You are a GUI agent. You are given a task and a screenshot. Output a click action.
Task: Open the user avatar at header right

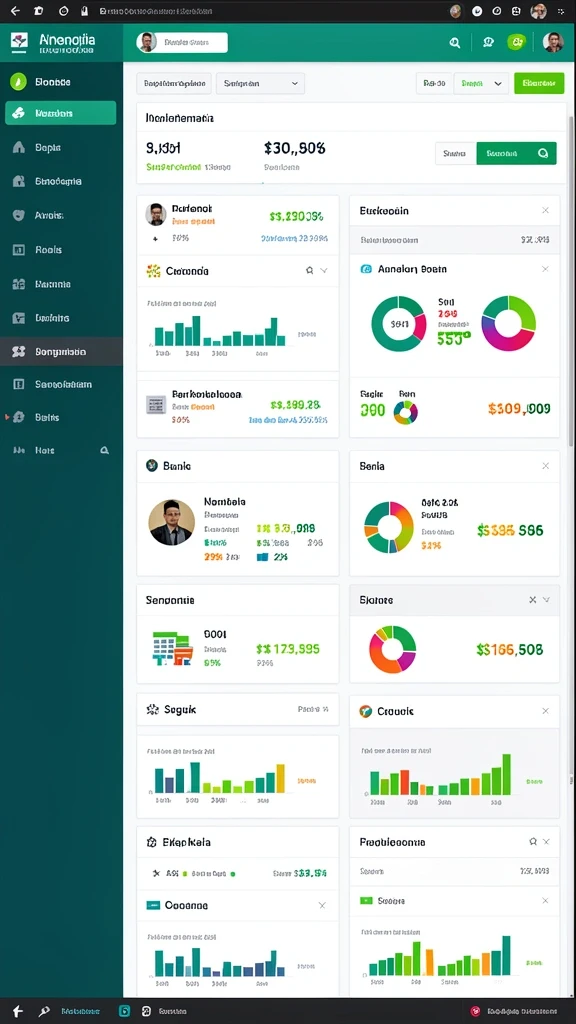[553, 42]
